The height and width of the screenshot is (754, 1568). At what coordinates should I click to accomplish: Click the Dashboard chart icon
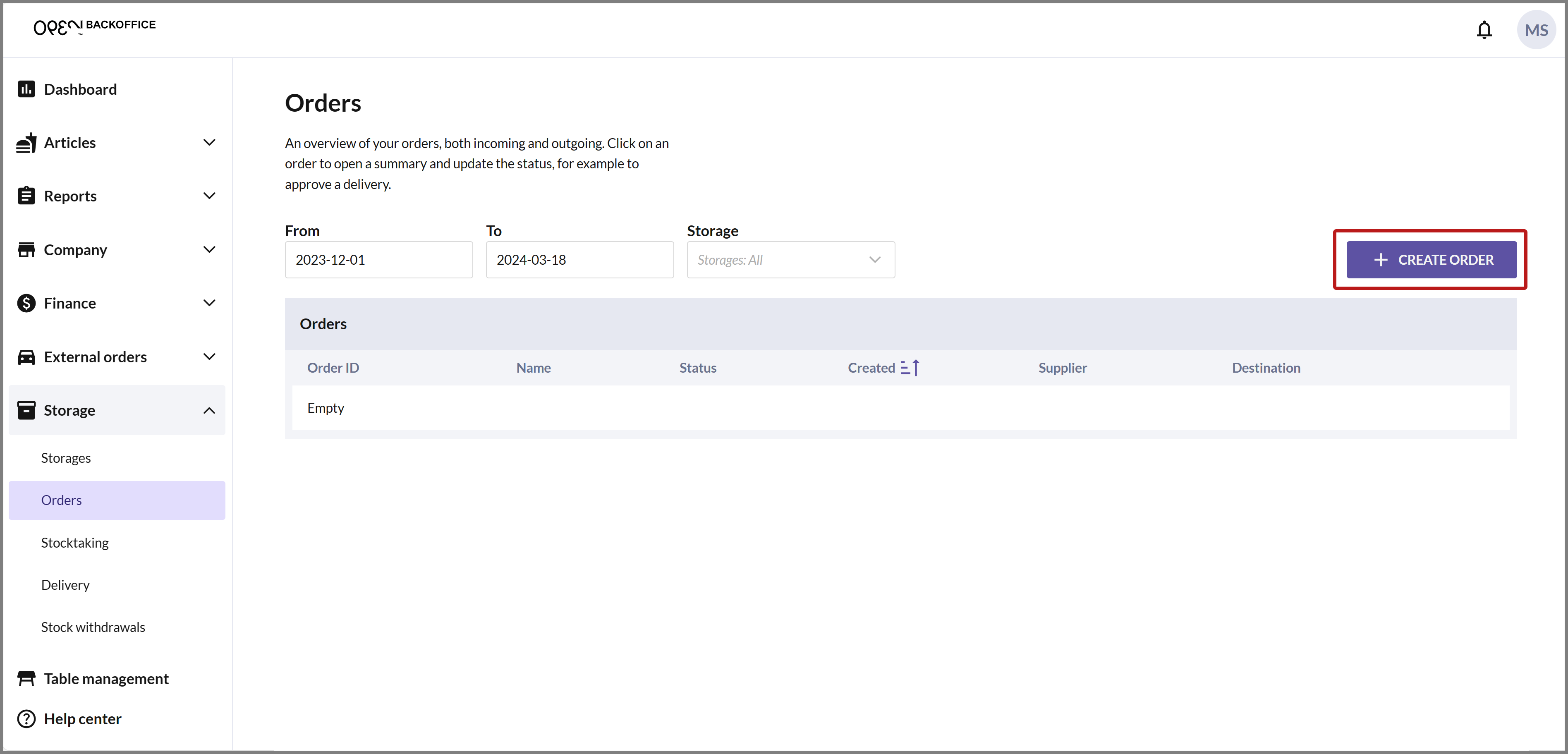pos(26,89)
